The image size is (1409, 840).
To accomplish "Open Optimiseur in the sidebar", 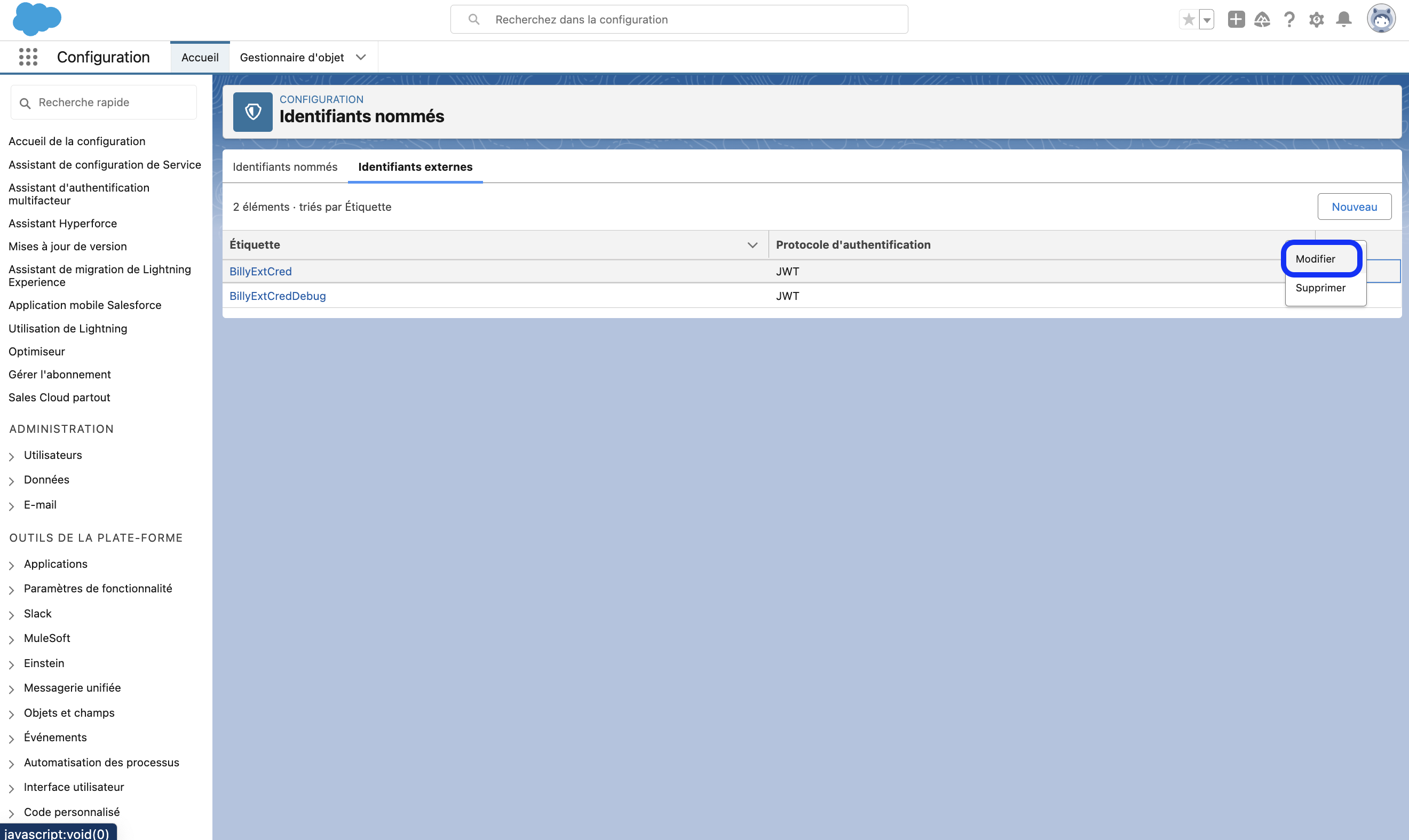I will pos(37,352).
